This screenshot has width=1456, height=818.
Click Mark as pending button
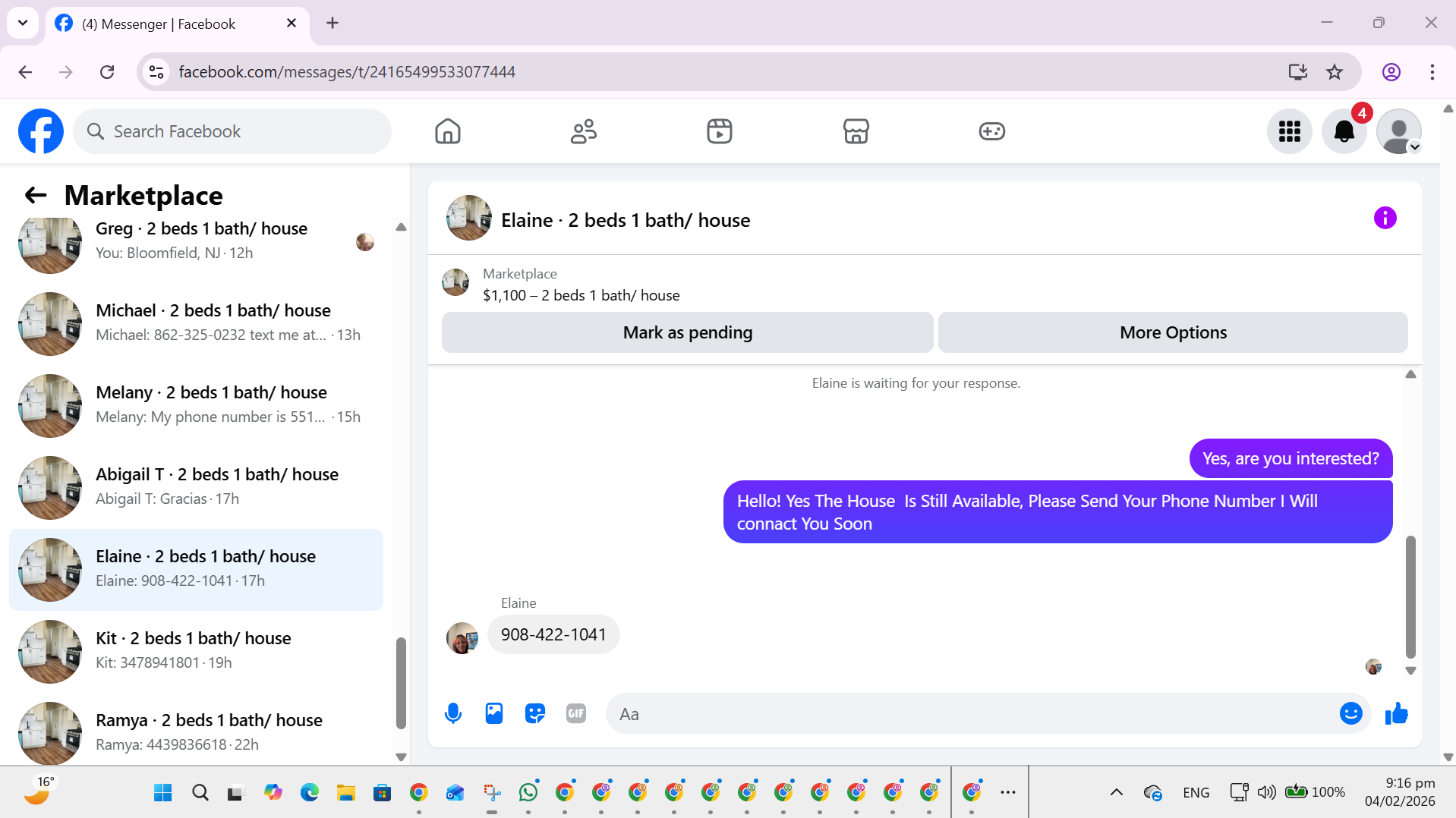(x=688, y=332)
